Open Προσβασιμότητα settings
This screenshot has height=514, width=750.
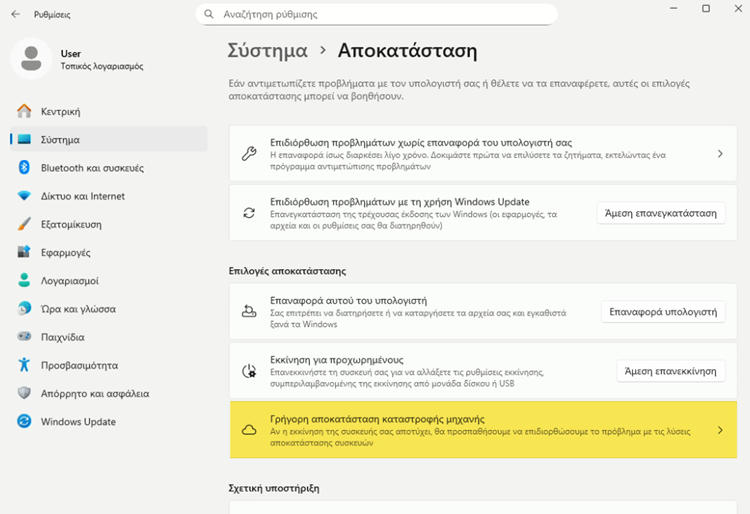coord(109,365)
